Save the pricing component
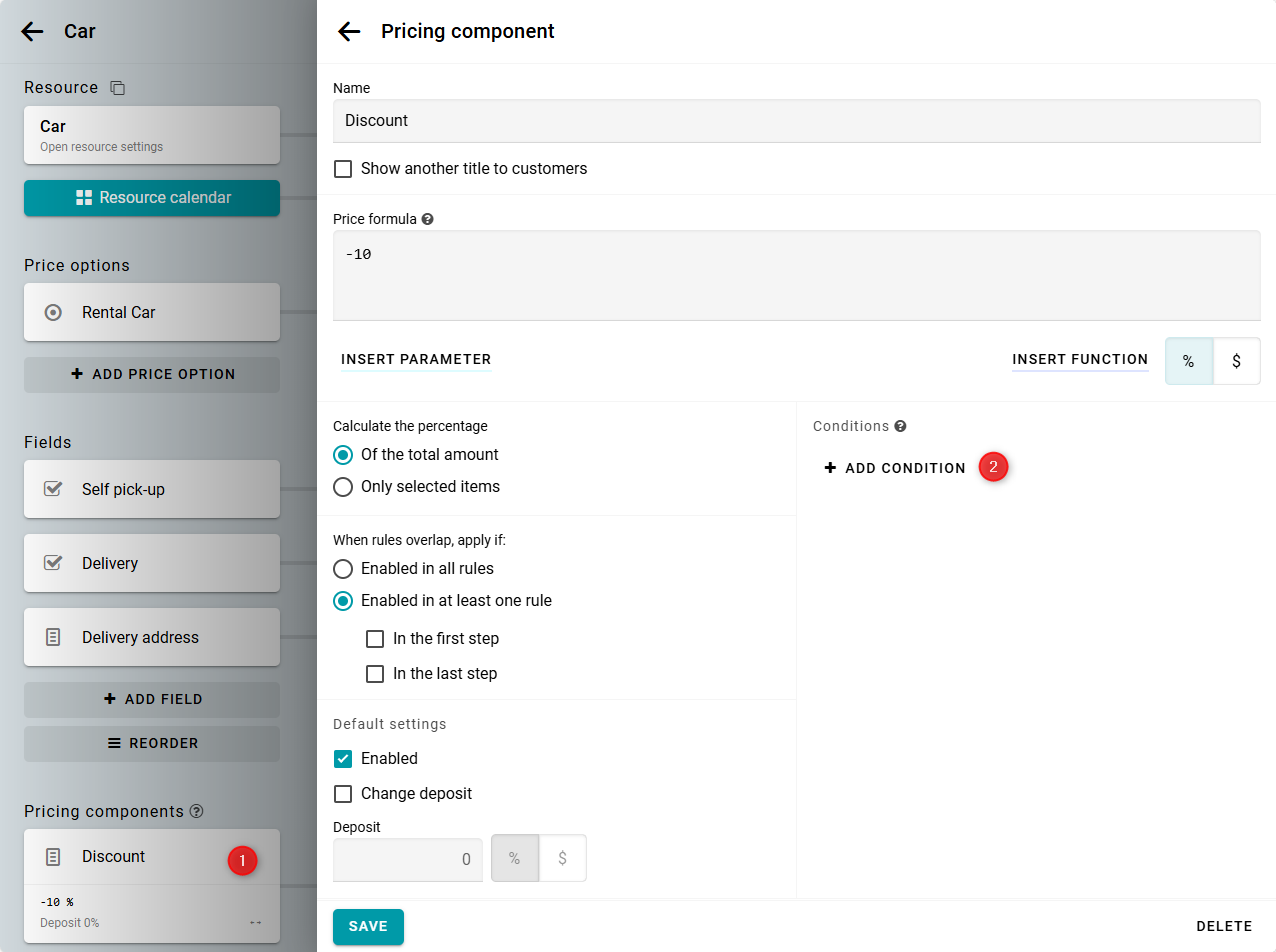Viewport: 1276px width, 952px height. (x=368, y=927)
